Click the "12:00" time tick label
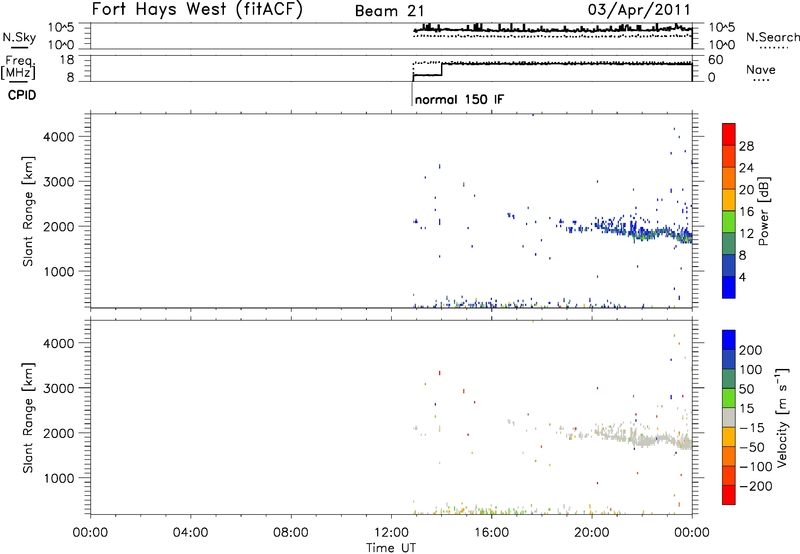The width and height of the screenshot is (800, 554). point(391,533)
